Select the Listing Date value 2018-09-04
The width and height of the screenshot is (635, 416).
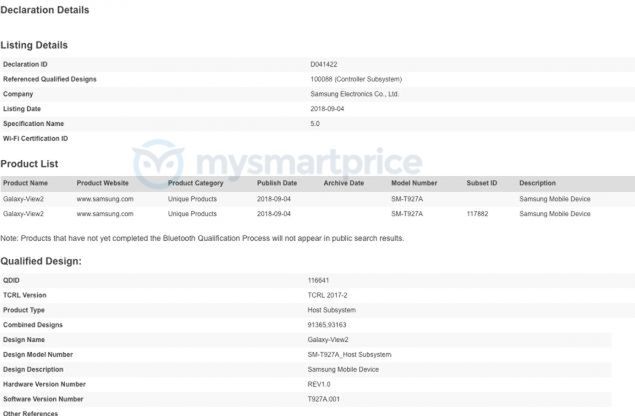[327, 109]
